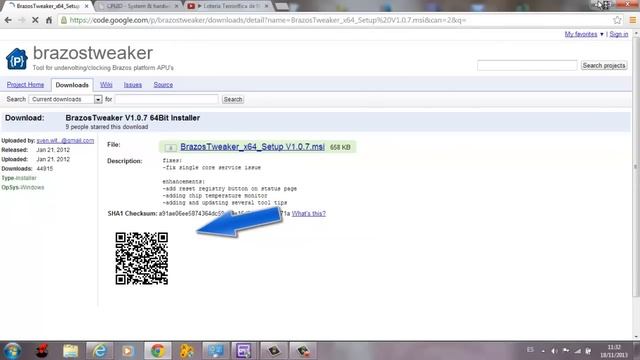Click the Sign in link
Screen dimensions: 640x360
point(619,34)
